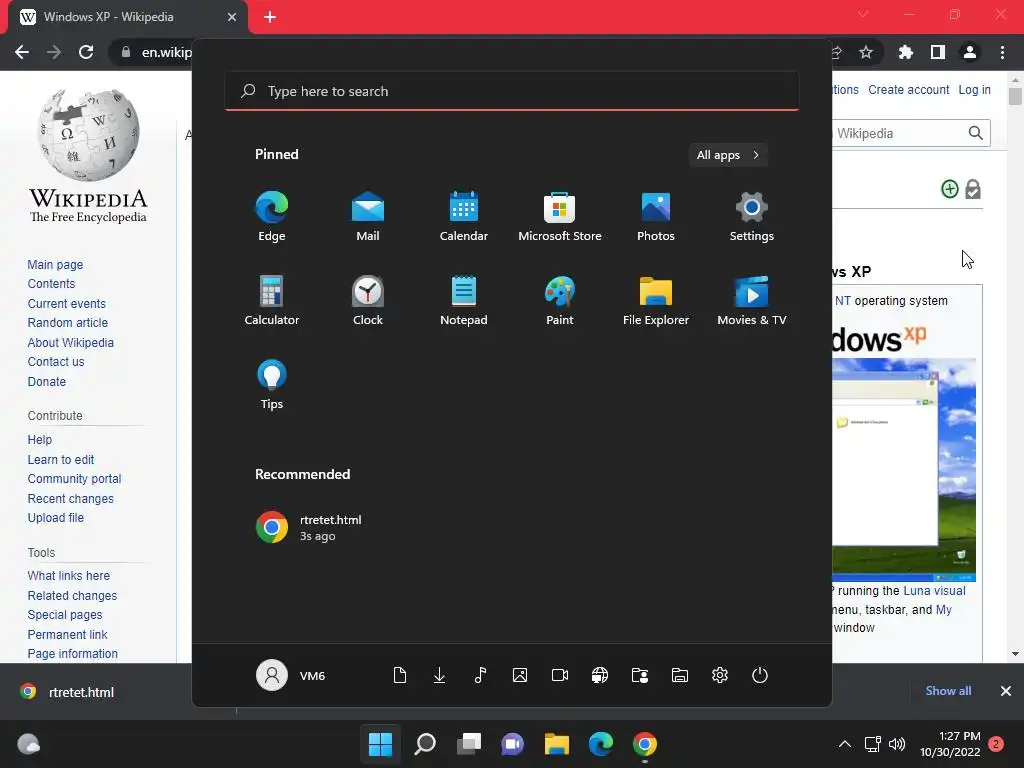Open the Calendar app

tap(464, 217)
